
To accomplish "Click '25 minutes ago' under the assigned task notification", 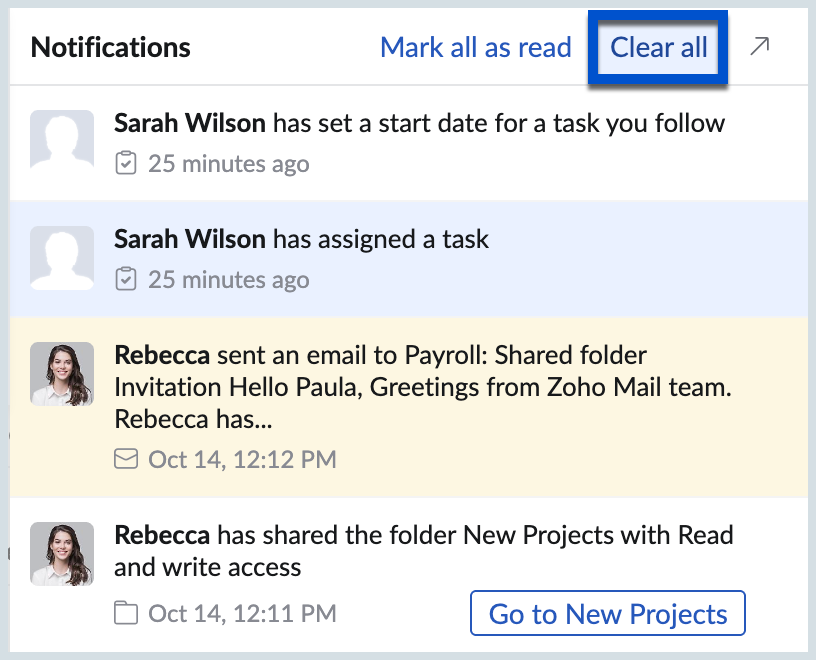I will [x=228, y=280].
